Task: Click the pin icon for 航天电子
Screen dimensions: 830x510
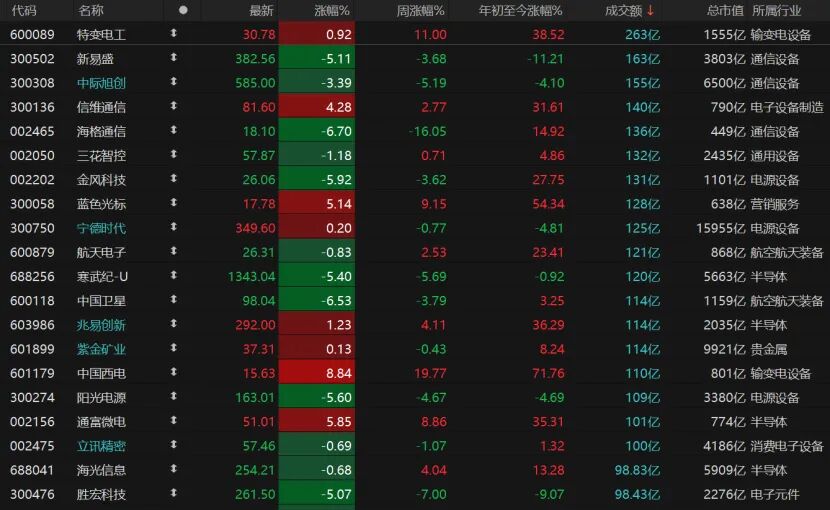Action: coord(173,251)
